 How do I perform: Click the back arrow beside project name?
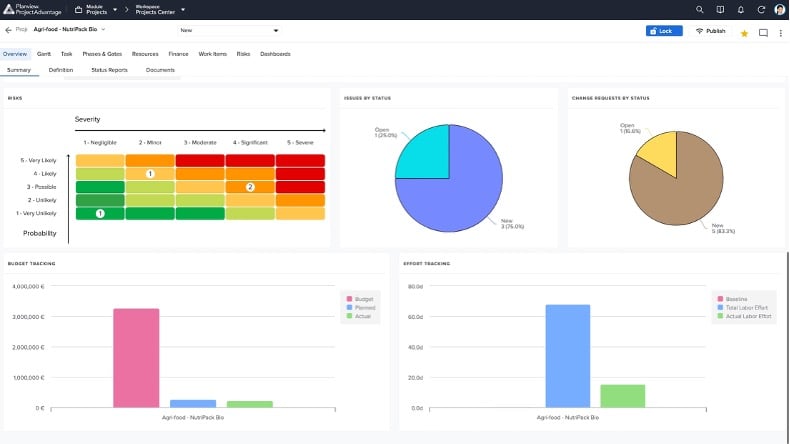point(8,30)
